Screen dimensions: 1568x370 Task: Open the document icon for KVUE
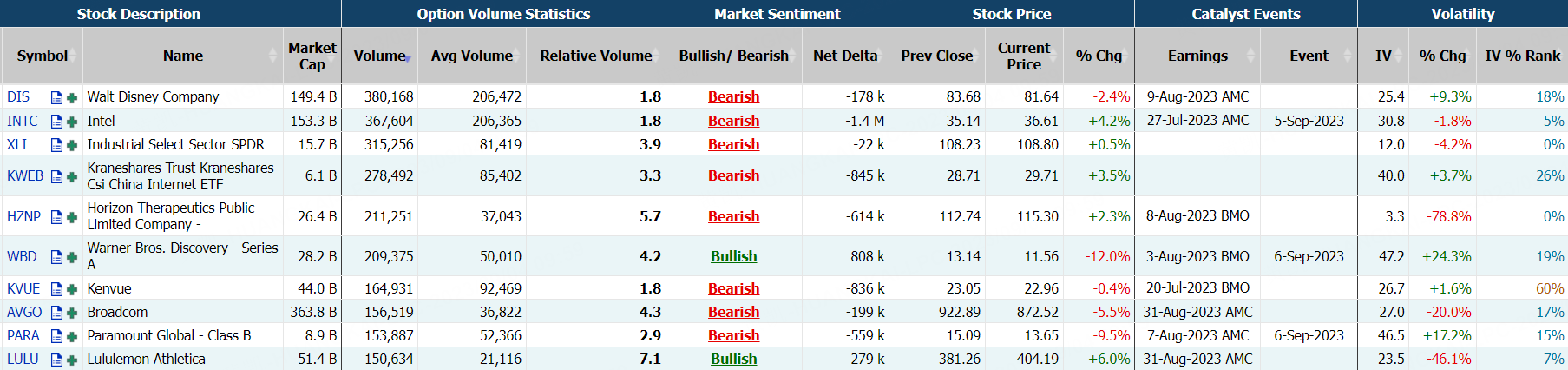56,289
